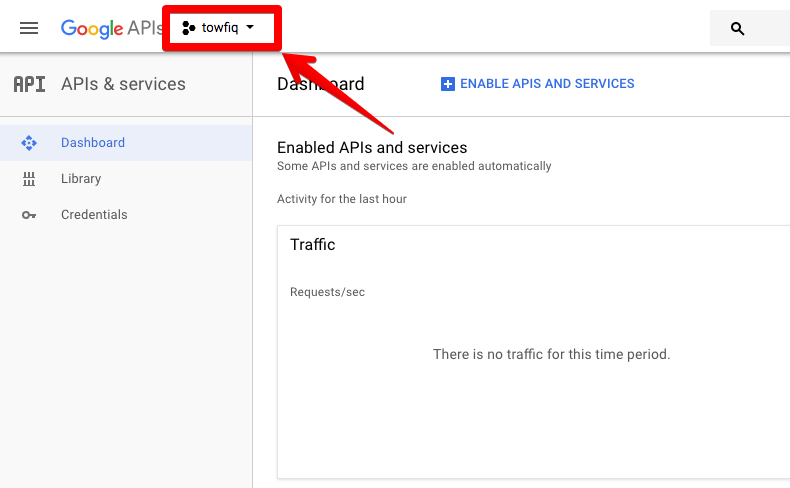Image resolution: width=790 pixels, height=488 pixels.
Task: Click the no traffic message in chart
Action: pos(551,354)
